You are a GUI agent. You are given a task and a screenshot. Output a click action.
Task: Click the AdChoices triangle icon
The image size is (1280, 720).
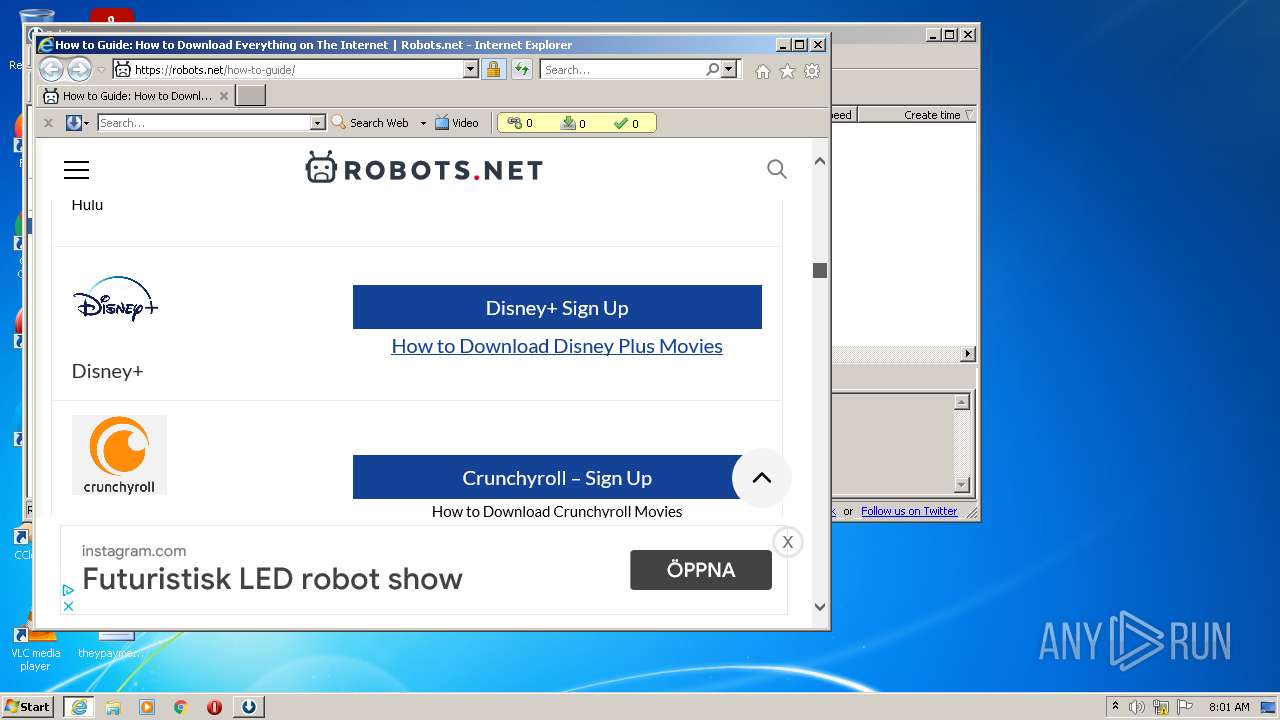[68, 590]
